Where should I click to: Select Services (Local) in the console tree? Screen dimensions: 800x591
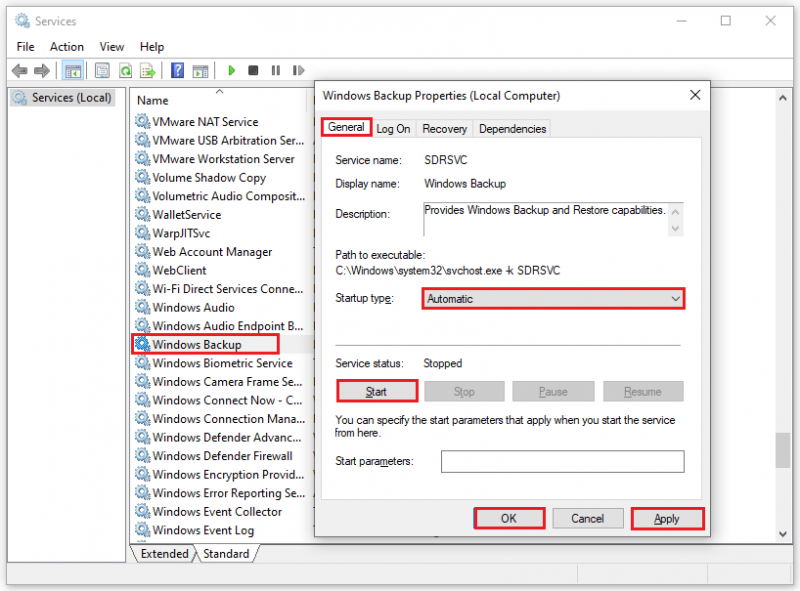pos(63,97)
